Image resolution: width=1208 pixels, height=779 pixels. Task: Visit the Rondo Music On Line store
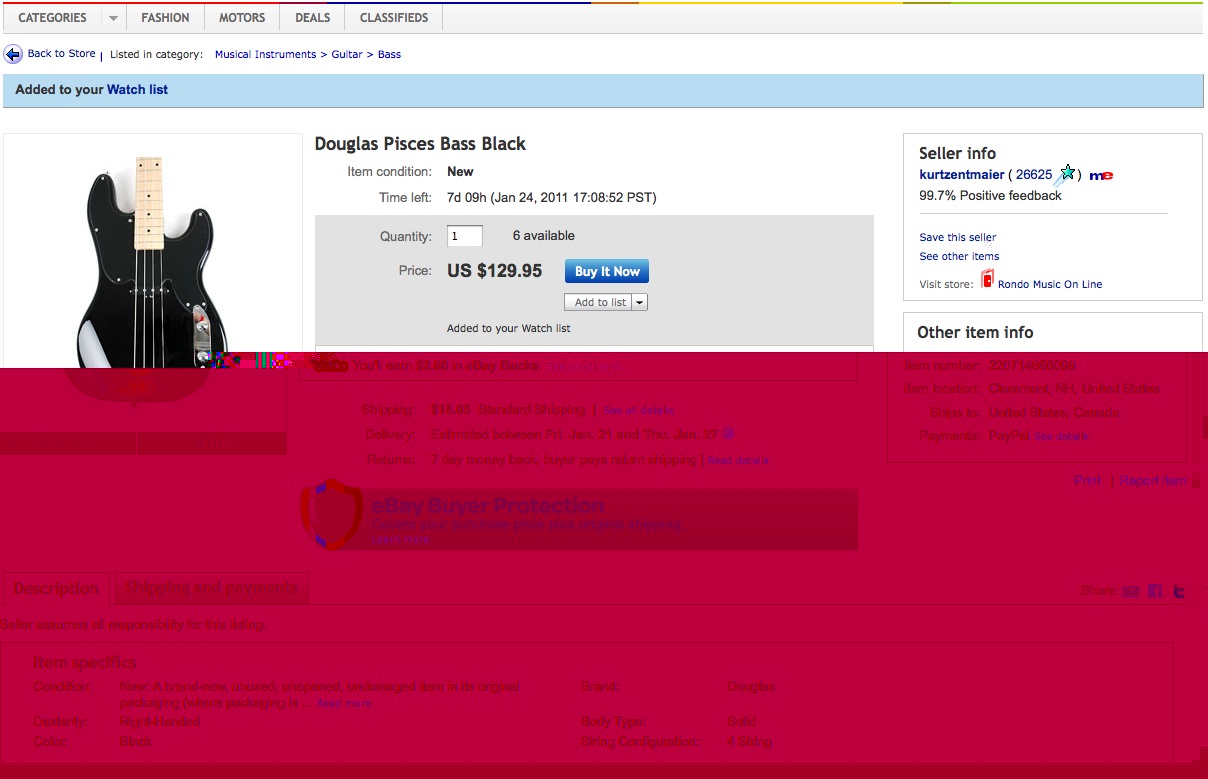click(x=1050, y=284)
